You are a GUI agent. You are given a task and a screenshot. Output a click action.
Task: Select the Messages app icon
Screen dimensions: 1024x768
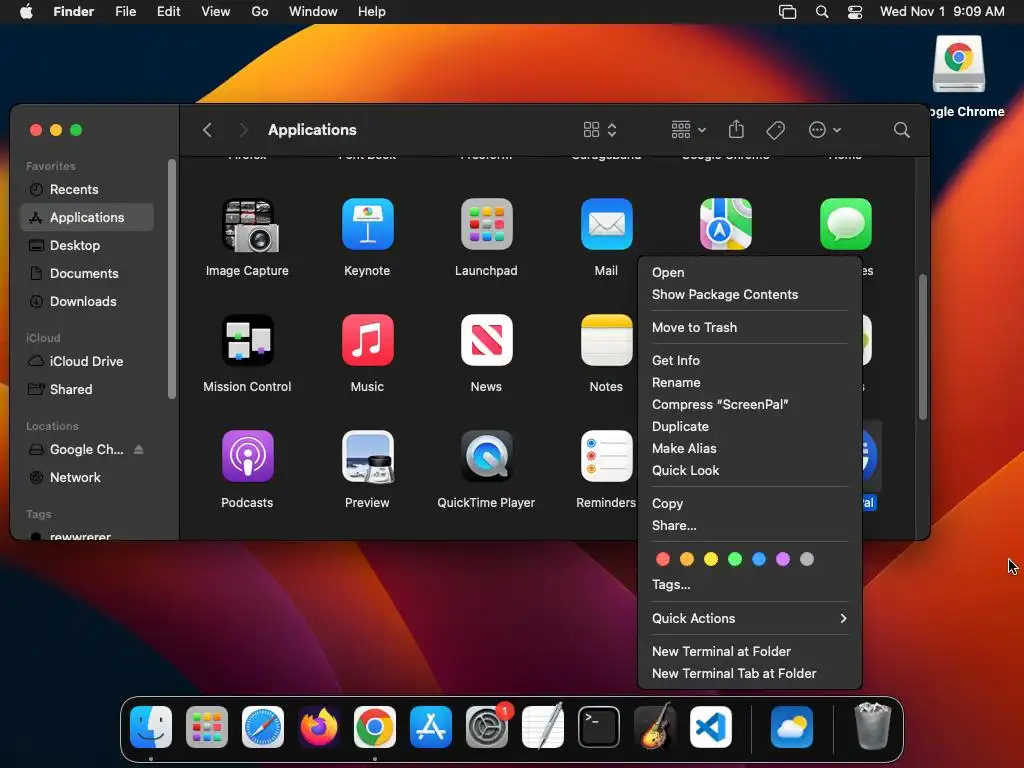pos(846,224)
